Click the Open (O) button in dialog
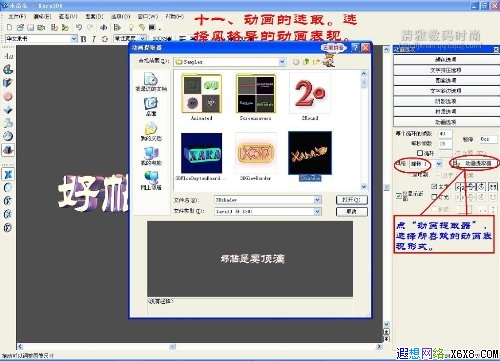The height and width of the screenshot is (361, 500). [x=352, y=200]
